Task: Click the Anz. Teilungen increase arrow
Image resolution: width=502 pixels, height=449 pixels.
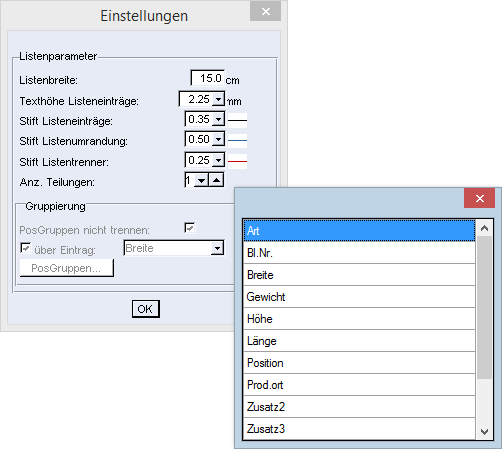Action: [x=217, y=180]
